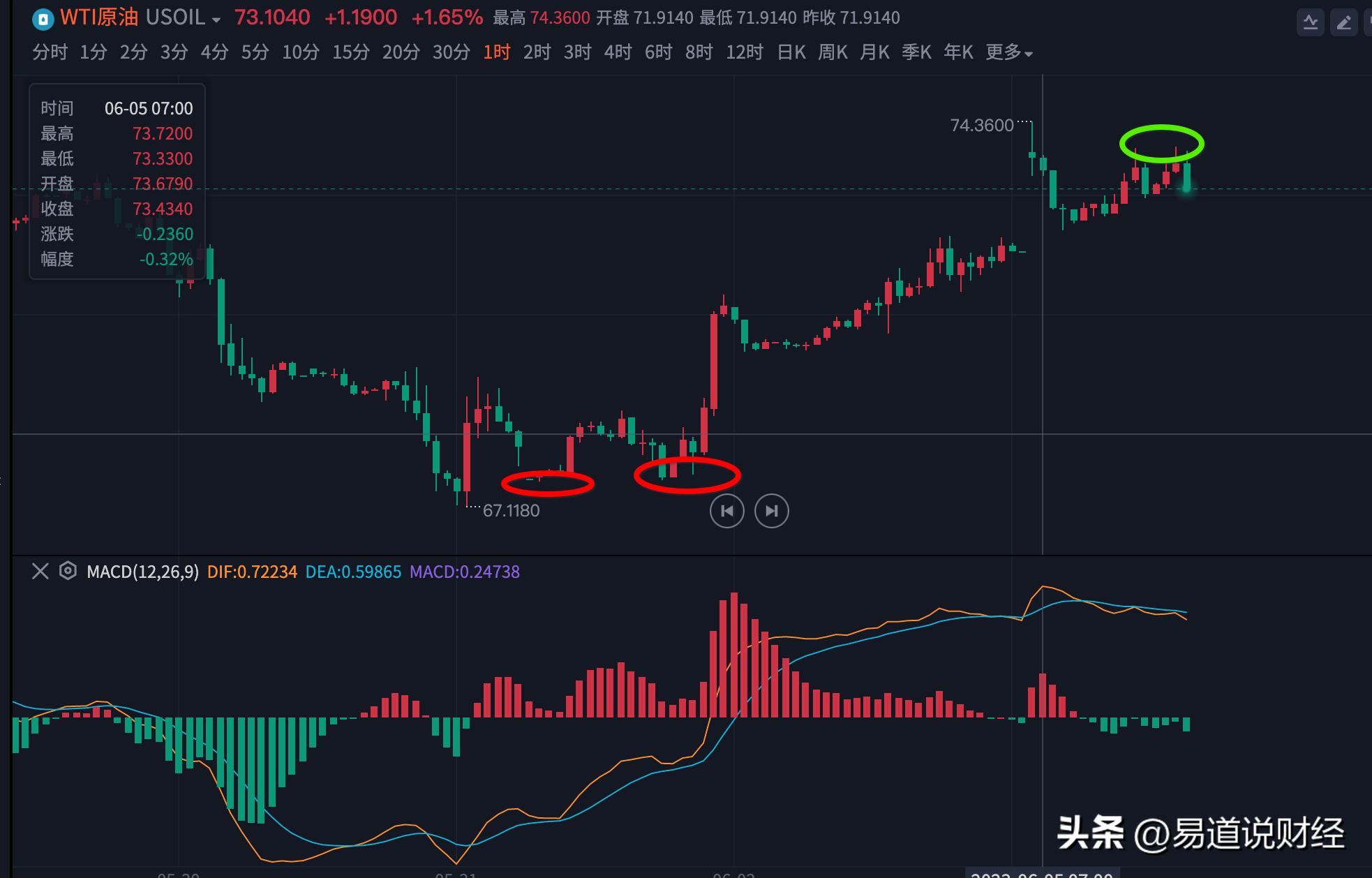
Task: Activate the pencil drawing tool
Action: point(1343,23)
